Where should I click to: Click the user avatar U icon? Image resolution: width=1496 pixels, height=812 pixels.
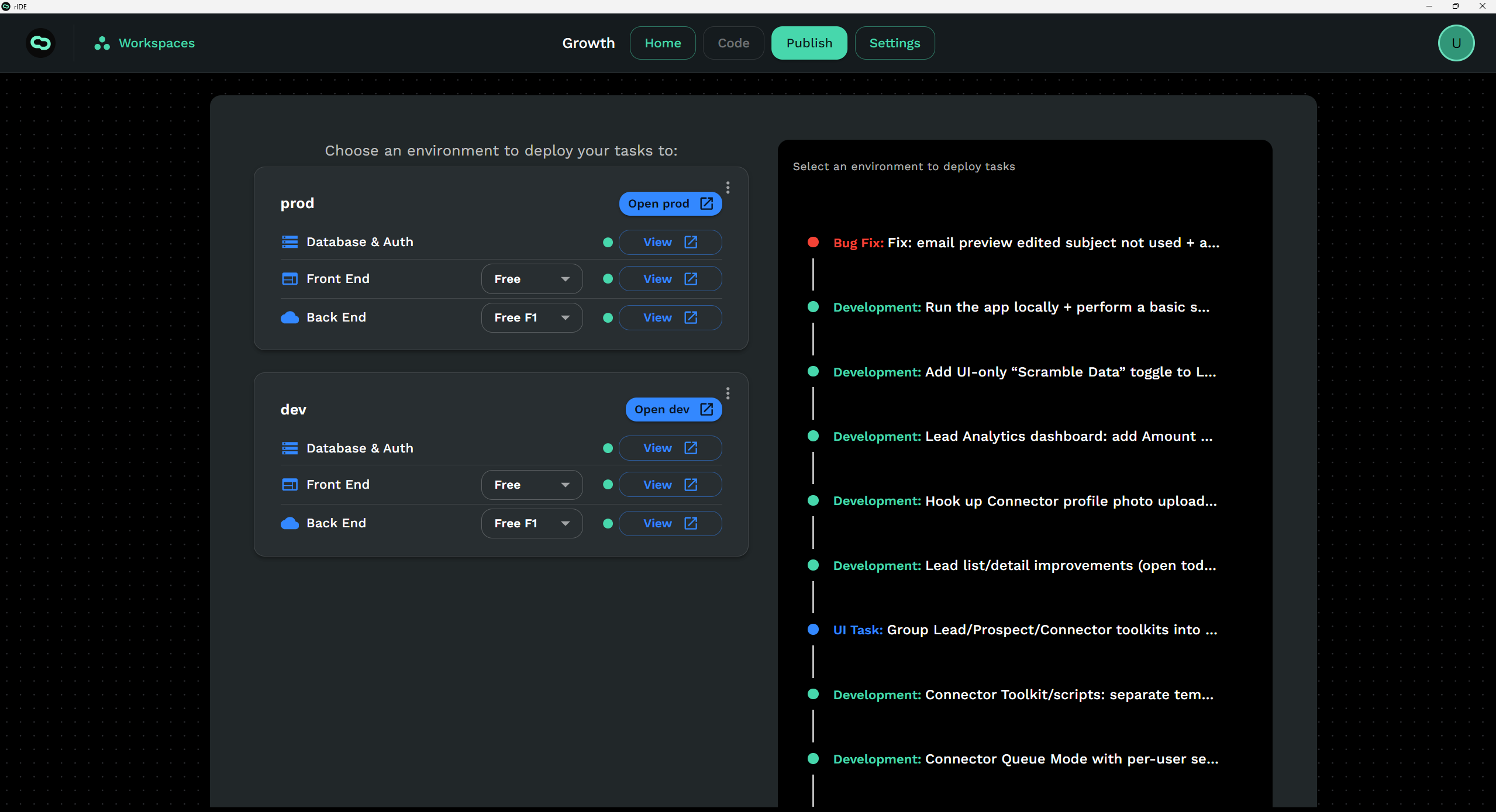pyautogui.click(x=1456, y=43)
